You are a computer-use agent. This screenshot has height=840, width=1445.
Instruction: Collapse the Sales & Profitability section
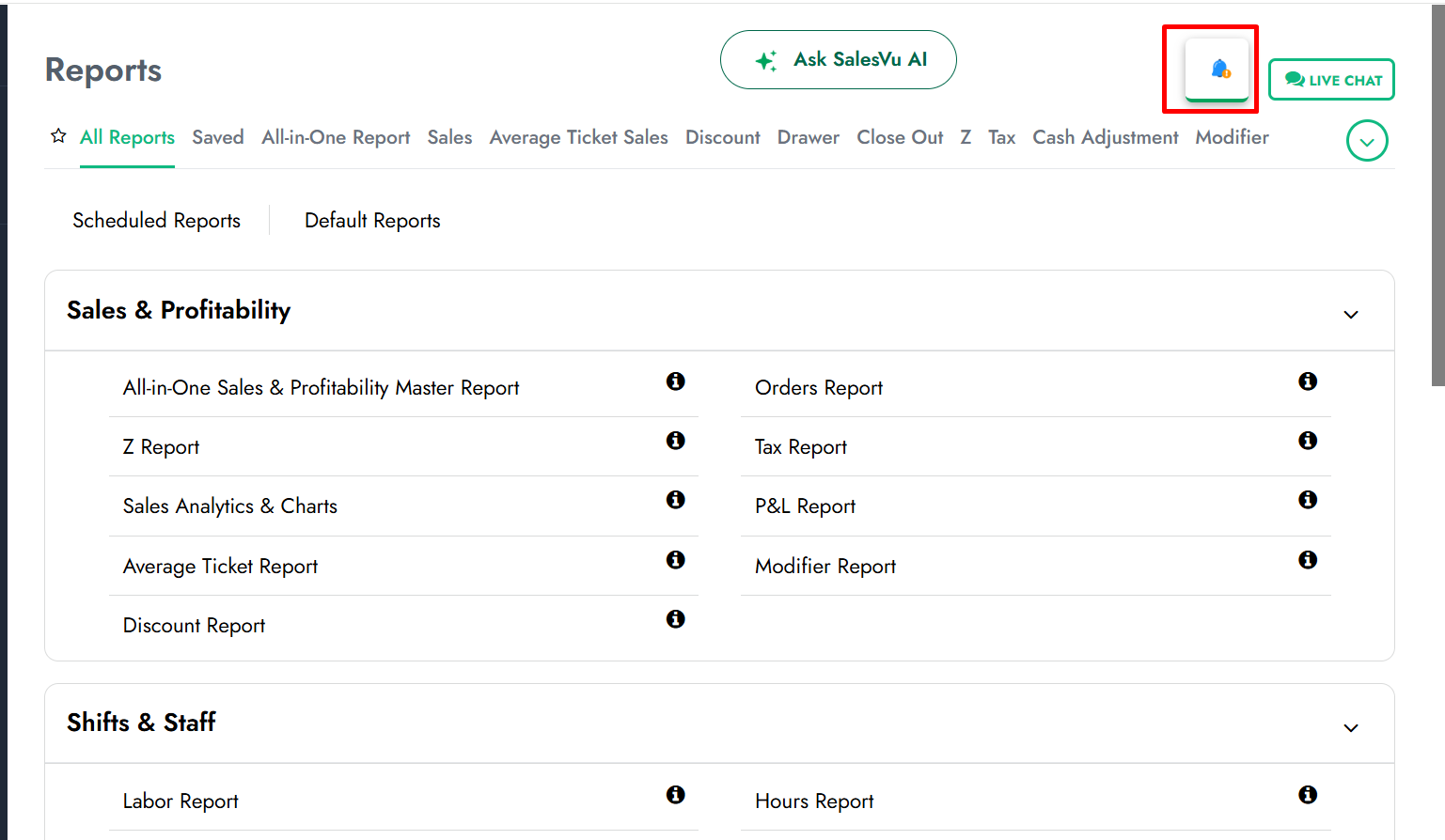[1350, 315]
